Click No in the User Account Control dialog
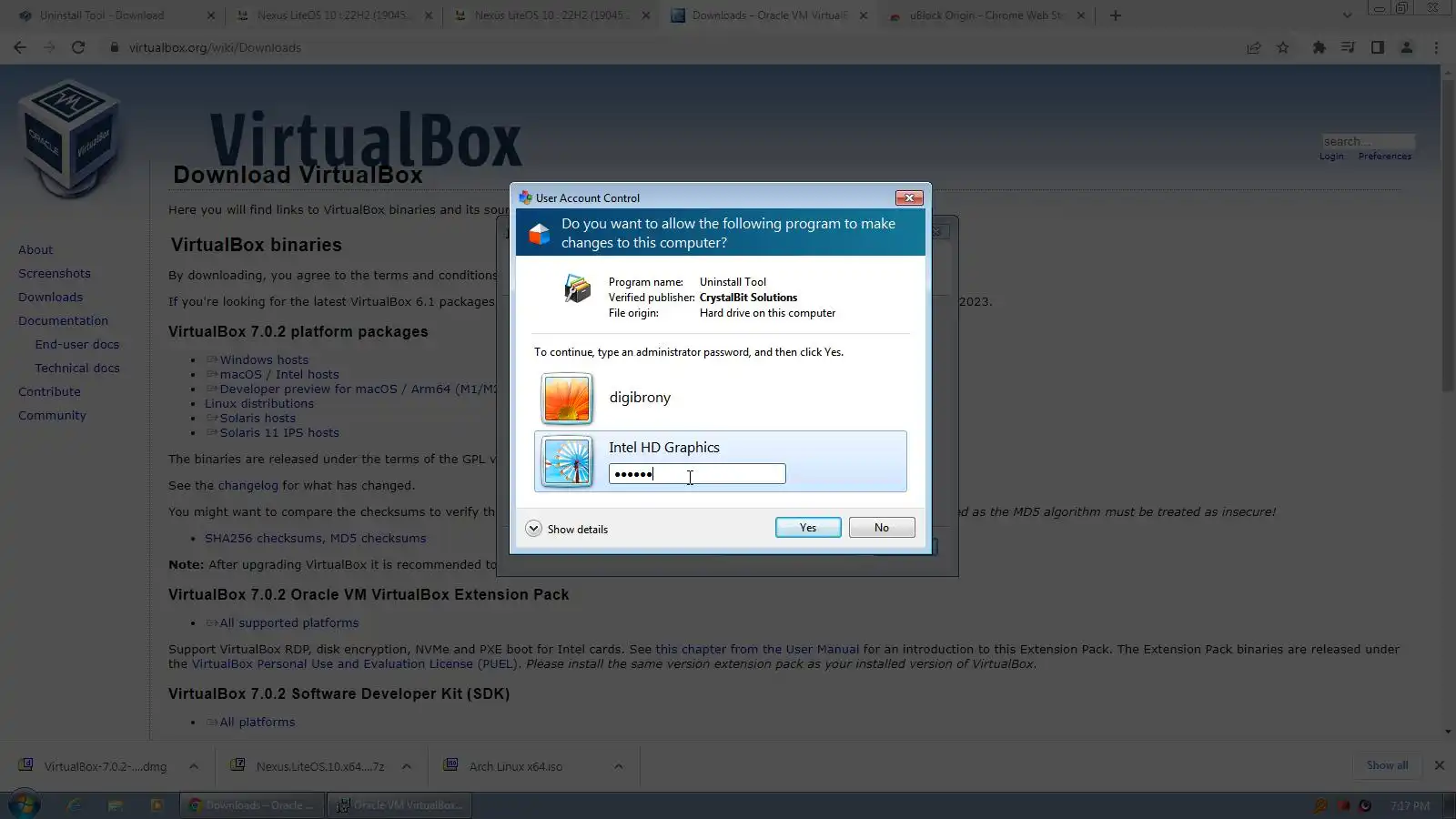 pos(882,528)
